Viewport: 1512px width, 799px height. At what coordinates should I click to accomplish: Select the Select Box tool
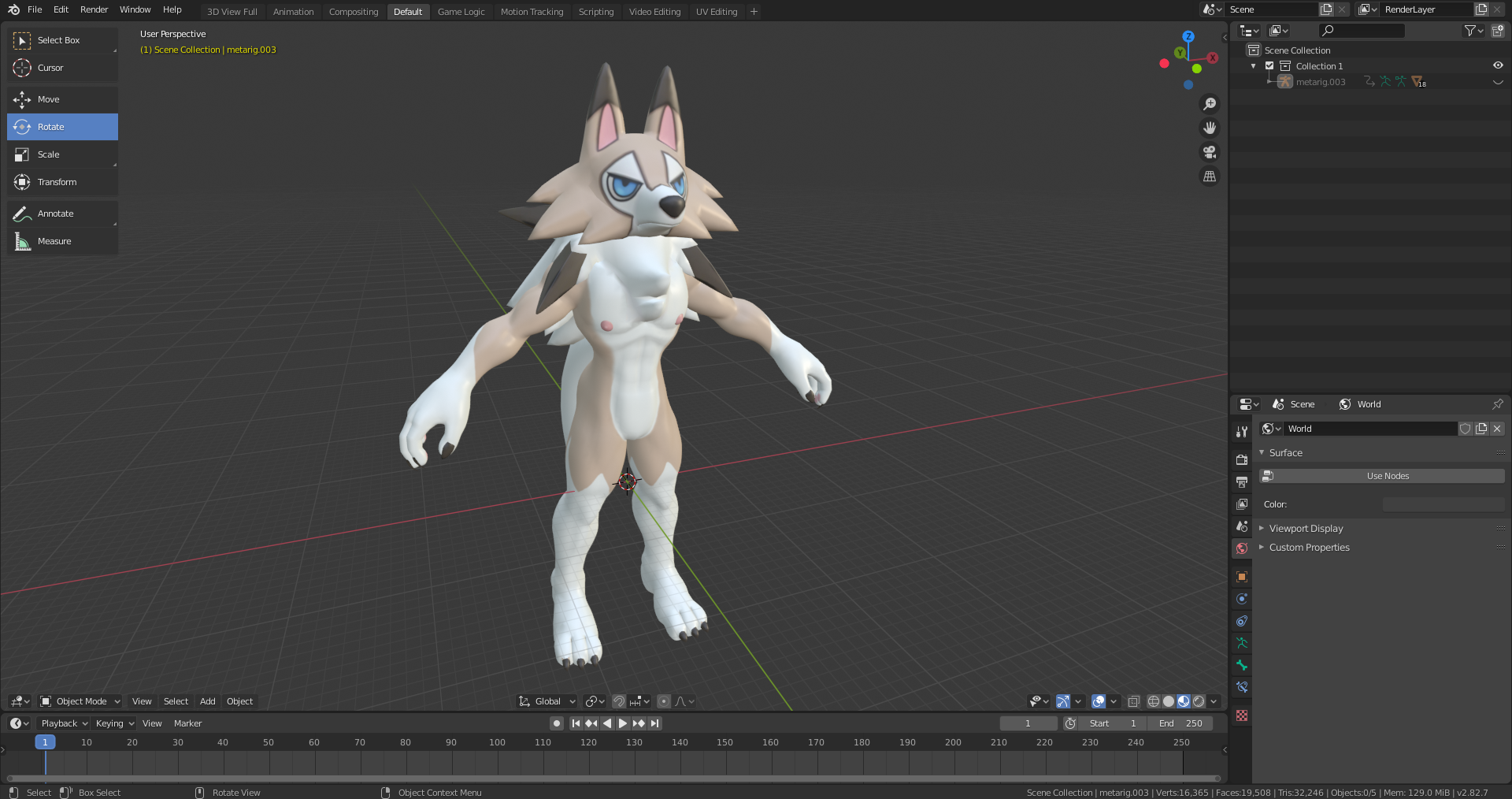point(62,40)
